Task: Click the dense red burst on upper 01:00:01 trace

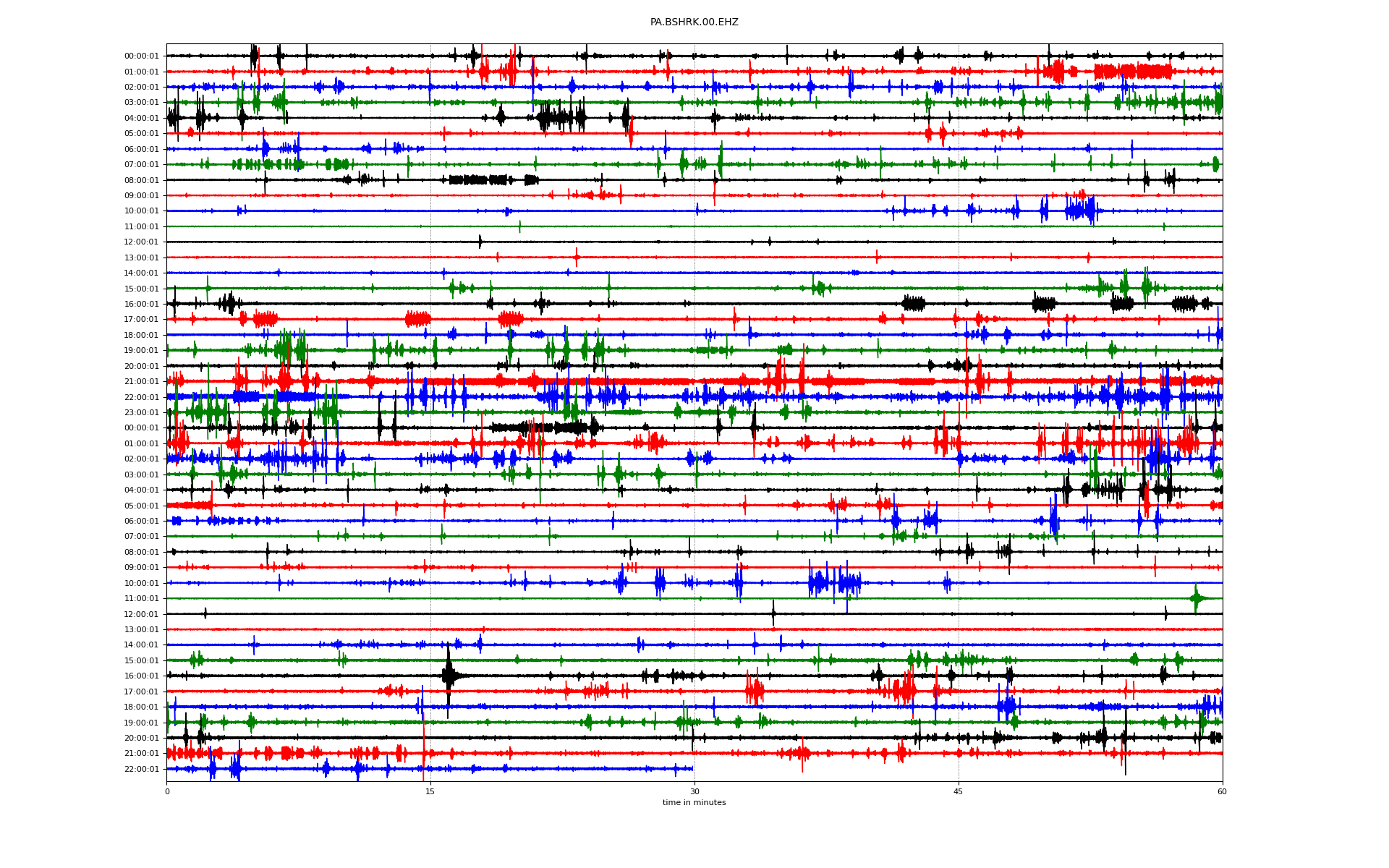Action: coord(1132,72)
